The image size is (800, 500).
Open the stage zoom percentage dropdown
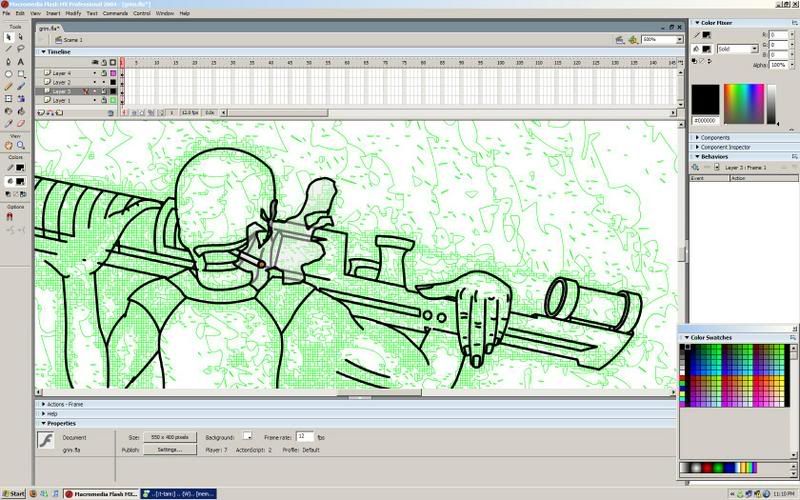680,40
